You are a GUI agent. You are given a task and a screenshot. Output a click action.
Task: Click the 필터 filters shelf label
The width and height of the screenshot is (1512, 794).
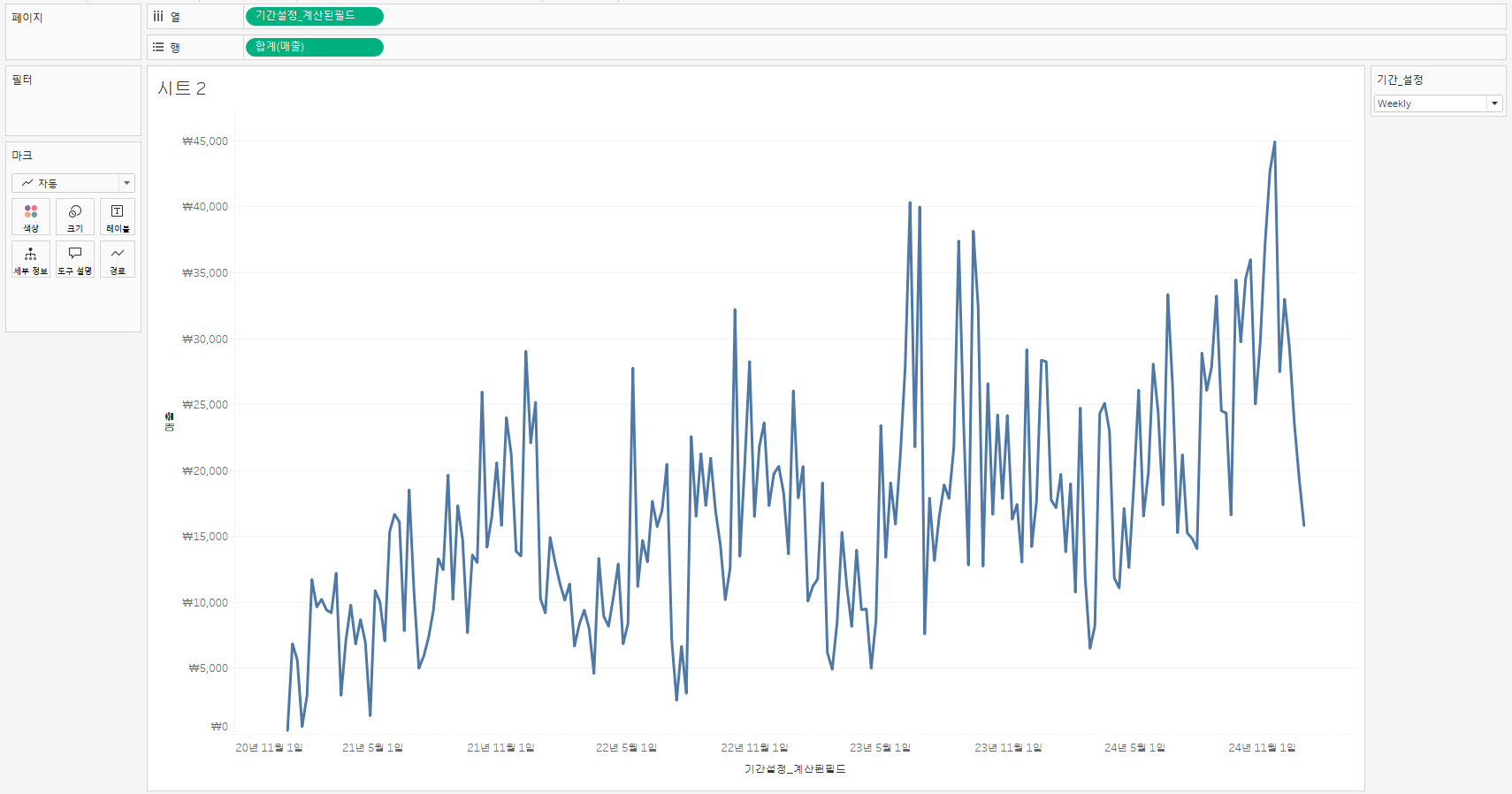[22, 80]
